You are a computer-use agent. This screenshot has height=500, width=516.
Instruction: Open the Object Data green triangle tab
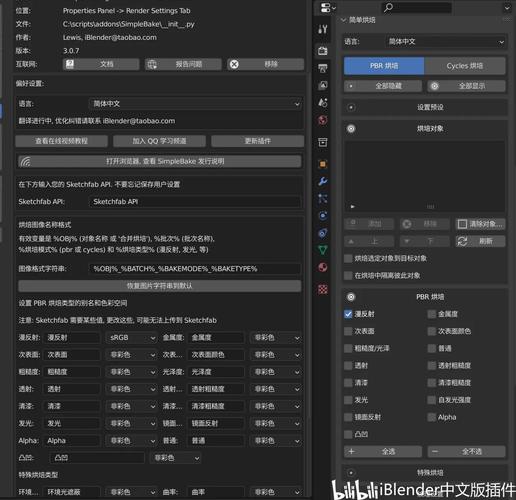pos(322,250)
